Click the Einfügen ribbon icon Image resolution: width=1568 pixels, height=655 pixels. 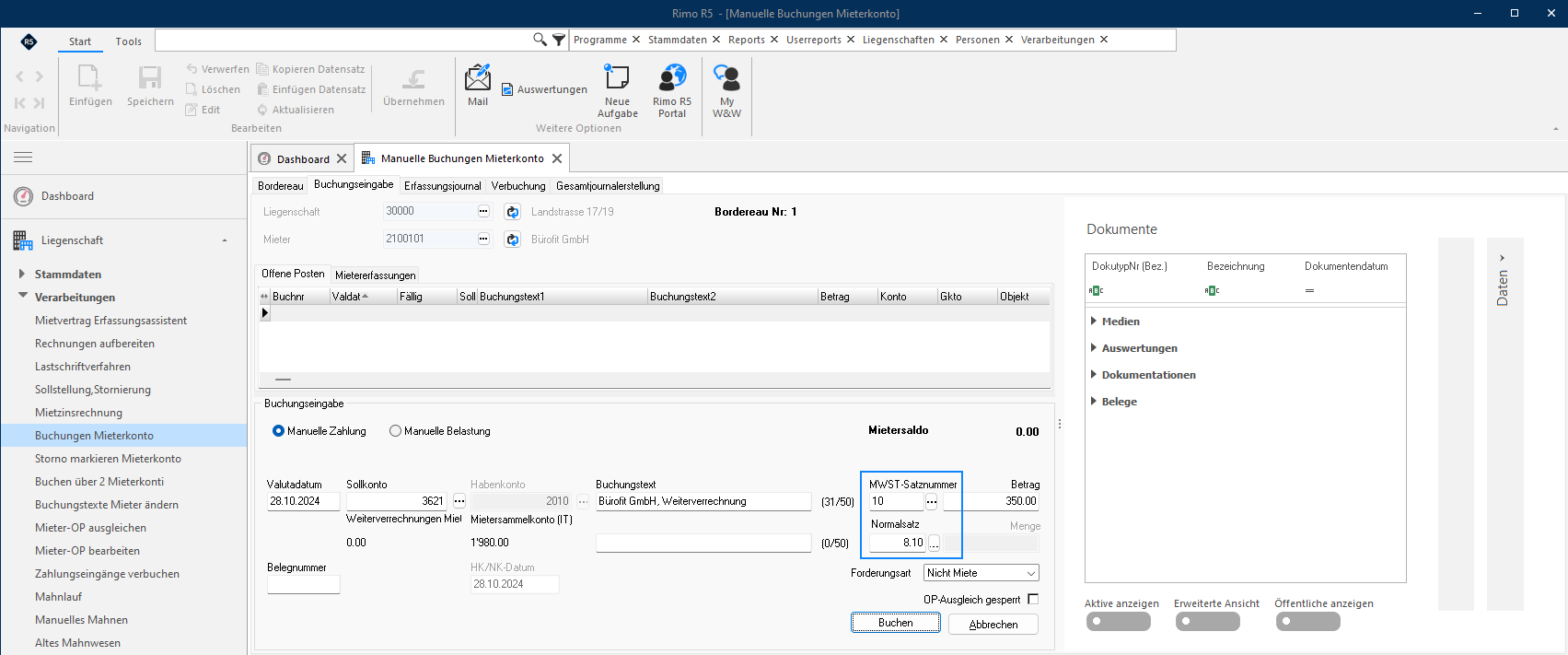point(90,77)
